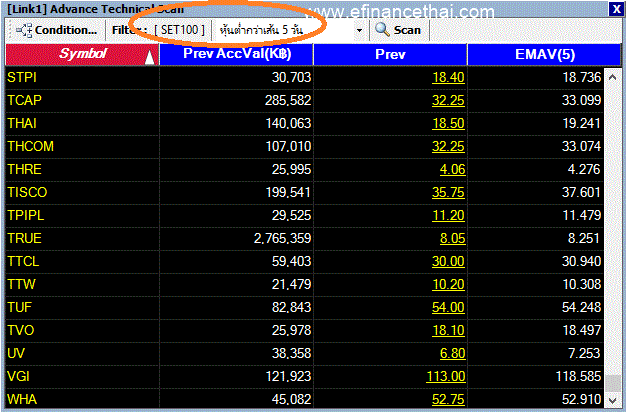Sort by the Prev column header

coord(390,54)
